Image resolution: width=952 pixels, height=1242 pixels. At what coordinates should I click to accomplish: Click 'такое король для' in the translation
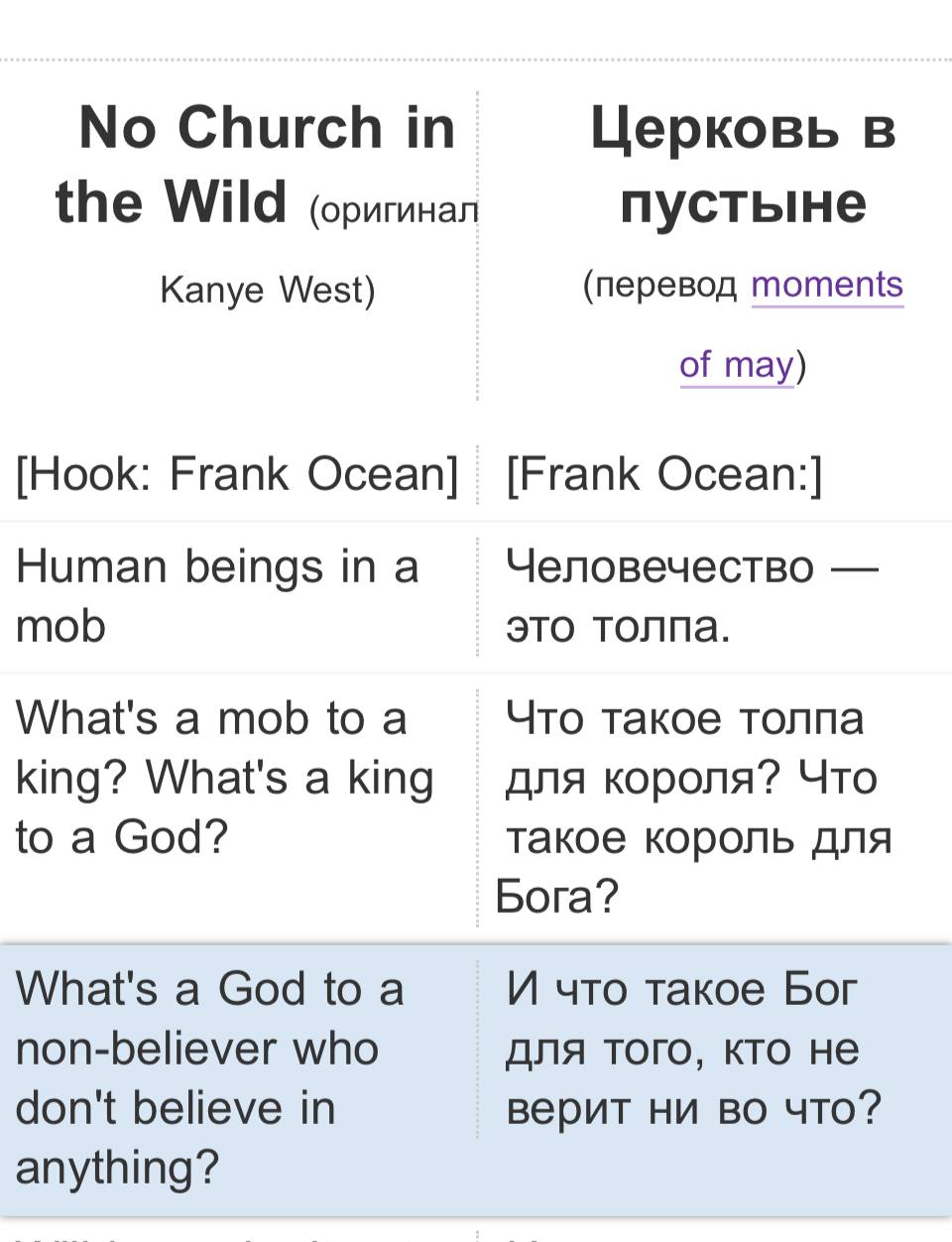click(x=699, y=837)
